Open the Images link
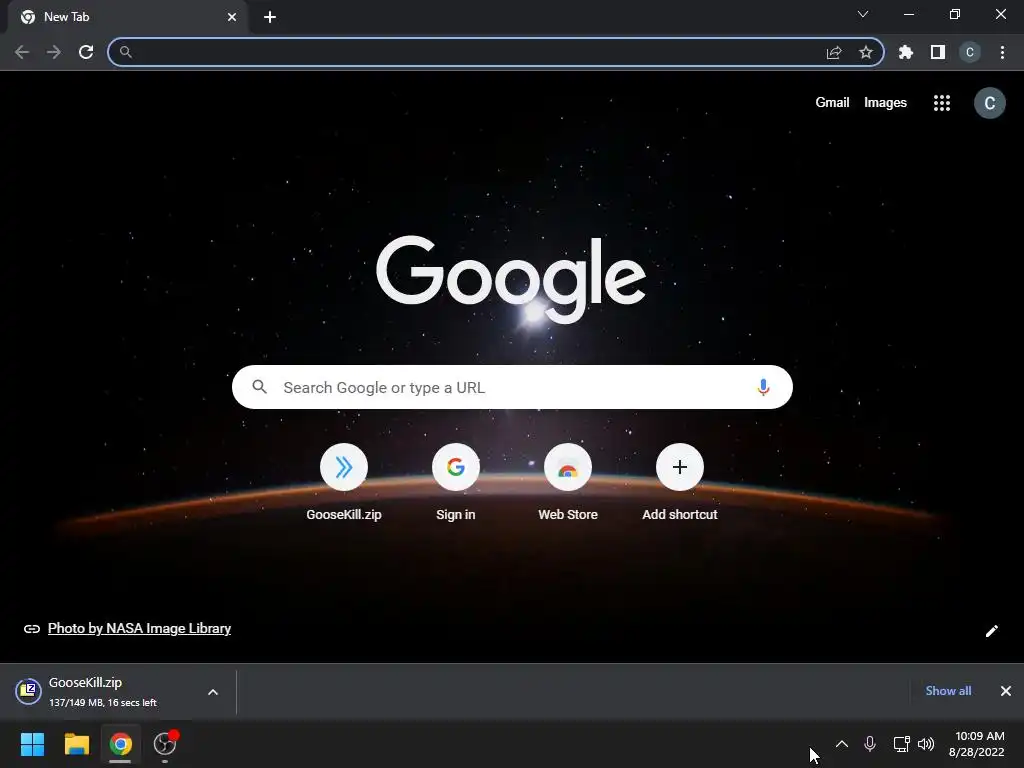Image resolution: width=1024 pixels, height=768 pixels. click(x=885, y=103)
